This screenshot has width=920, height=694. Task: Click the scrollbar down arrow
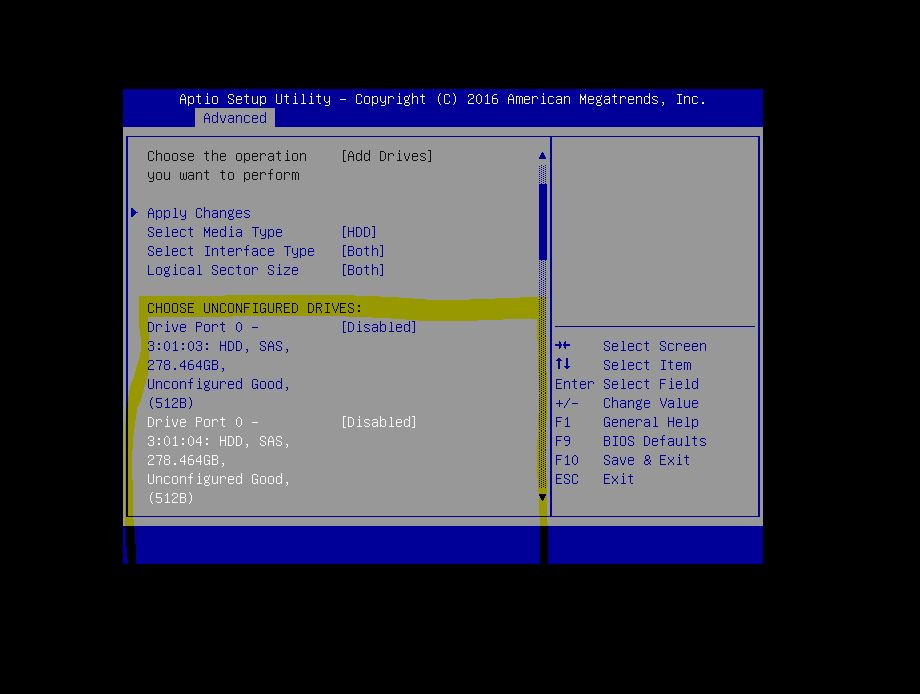tap(543, 497)
